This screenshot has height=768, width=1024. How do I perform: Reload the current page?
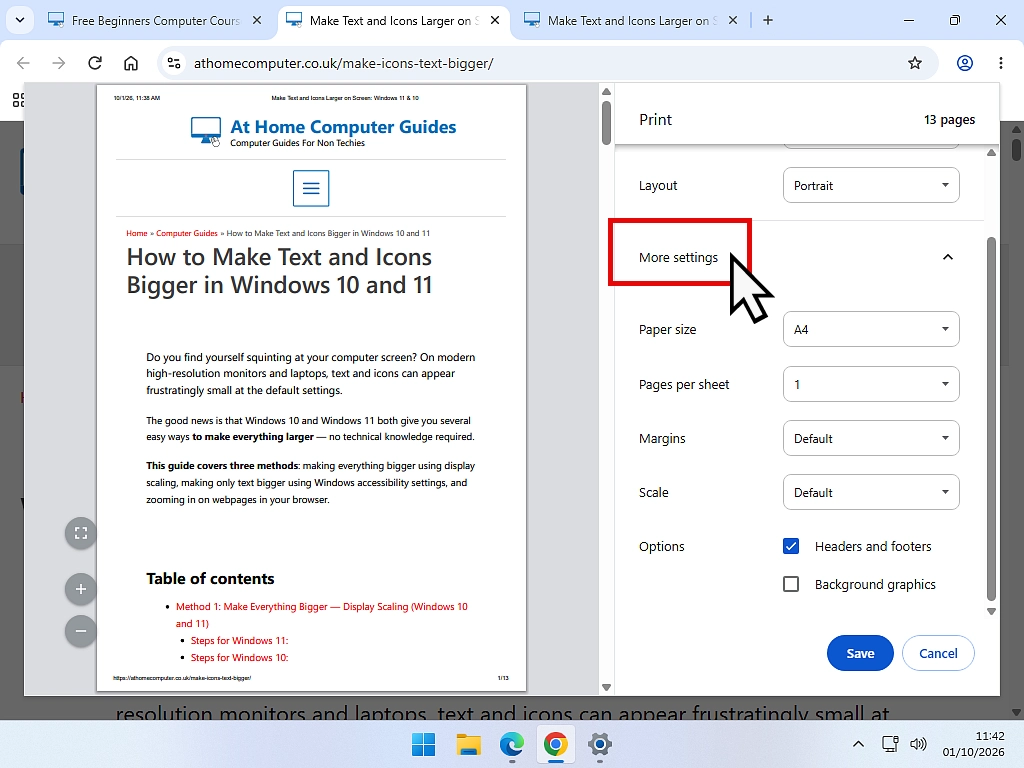95,63
